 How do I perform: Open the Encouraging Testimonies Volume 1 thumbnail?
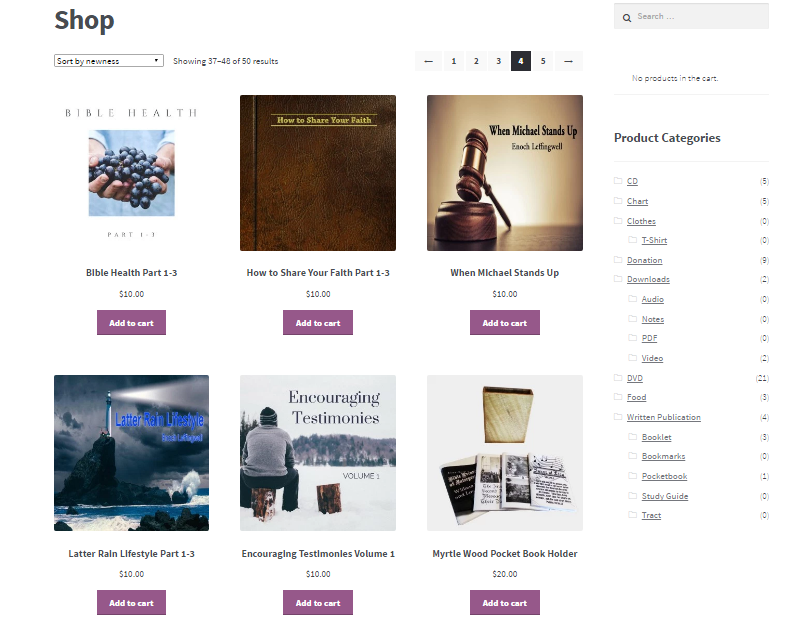click(318, 453)
